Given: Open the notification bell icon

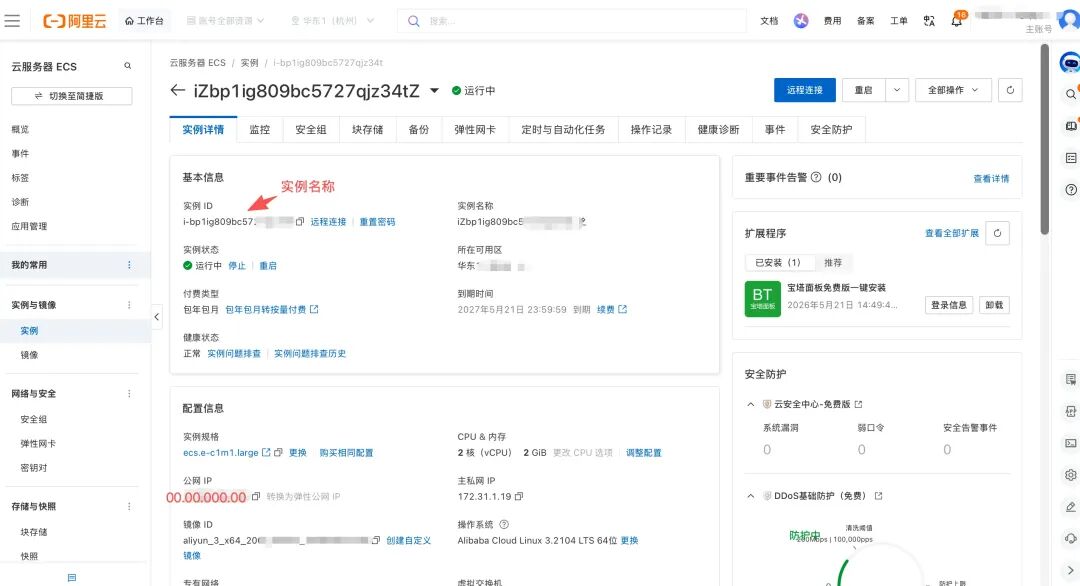Looking at the screenshot, I should [x=957, y=21].
